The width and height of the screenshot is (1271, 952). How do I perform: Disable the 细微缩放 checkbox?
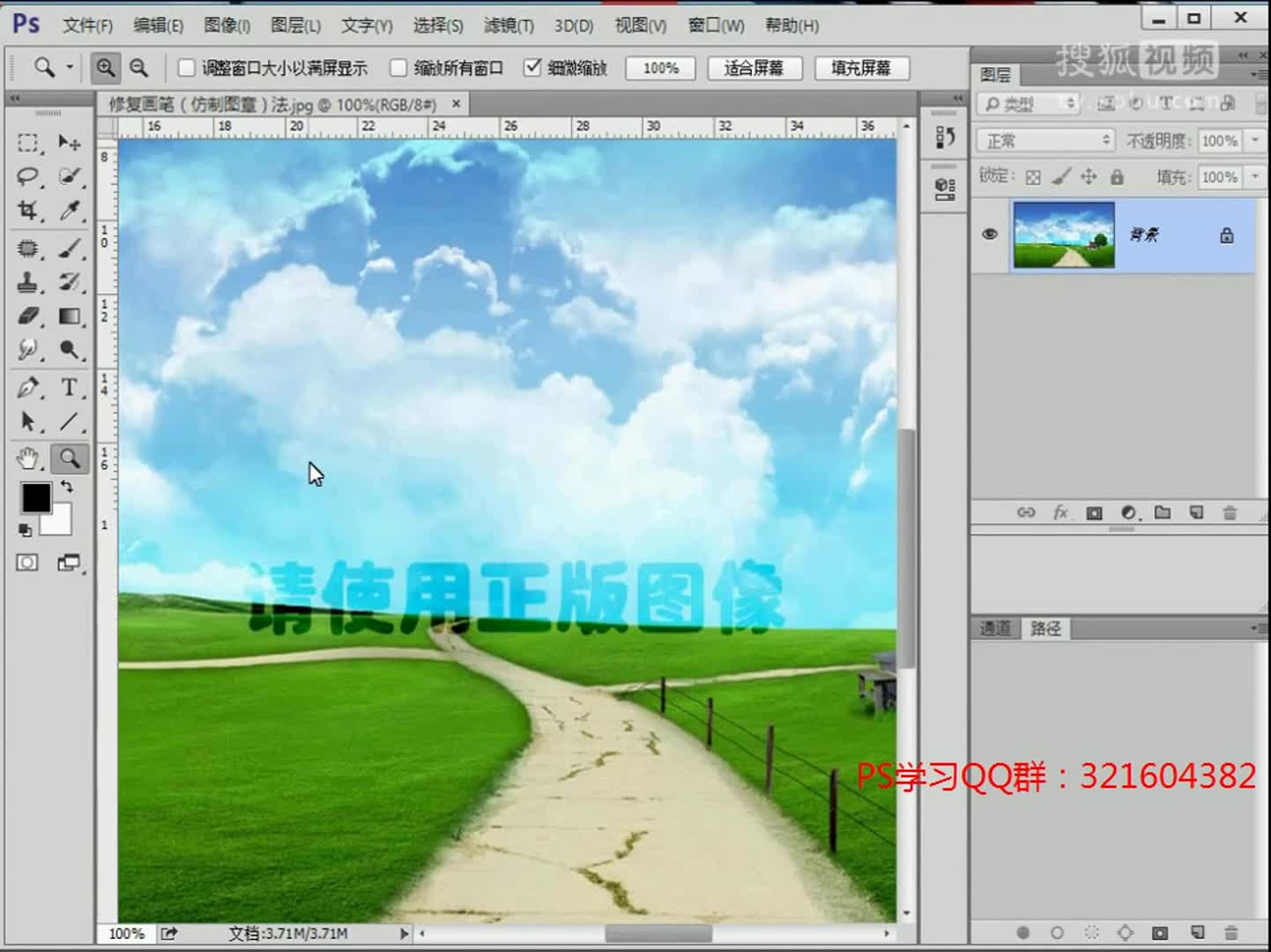coord(531,67)
